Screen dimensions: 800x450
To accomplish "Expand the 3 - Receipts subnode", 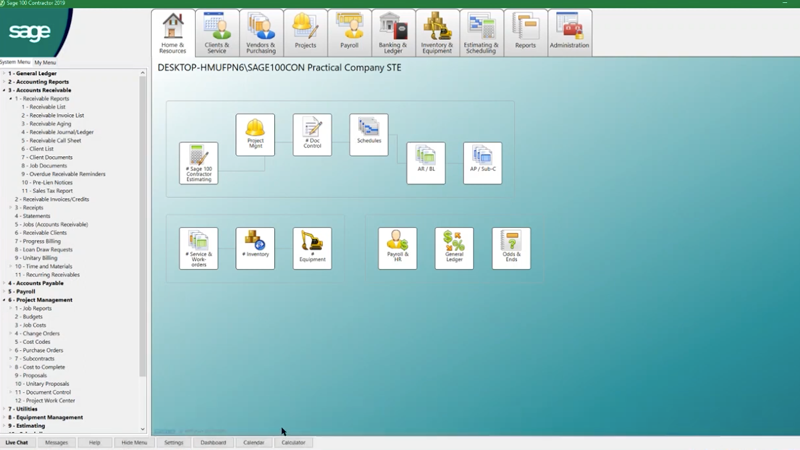I will click(x=11, y=208).
